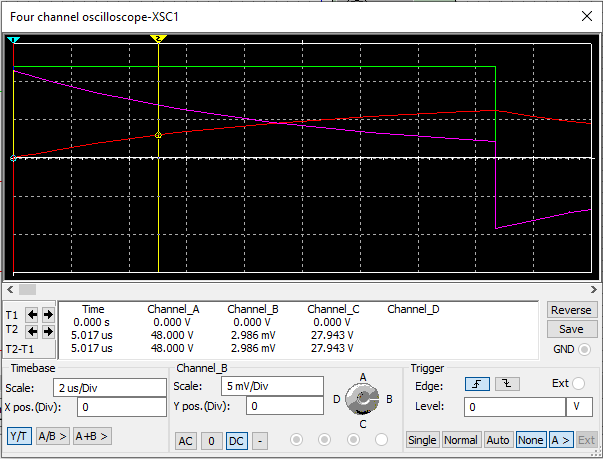
Task: Close the oscilloscope window
Action: [x=587, y=16]
